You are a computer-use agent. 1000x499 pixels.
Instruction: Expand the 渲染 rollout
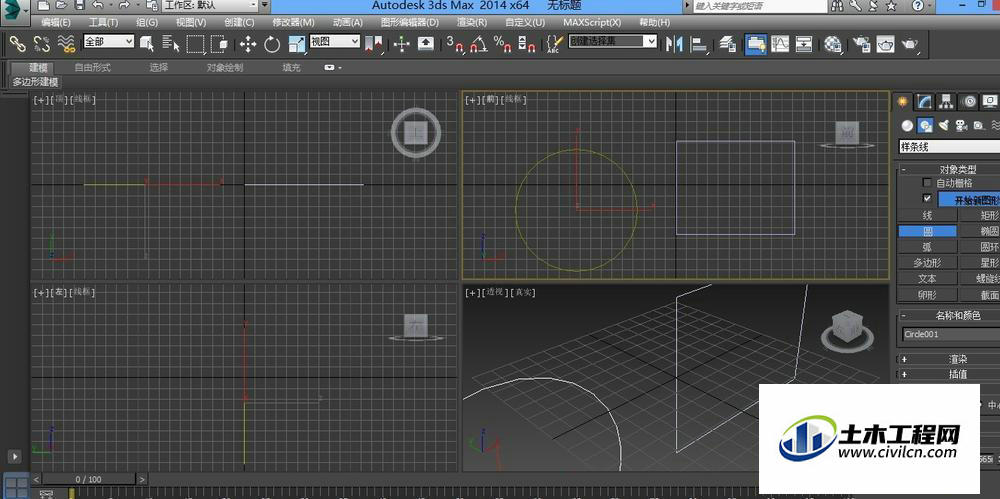[950, 359]
